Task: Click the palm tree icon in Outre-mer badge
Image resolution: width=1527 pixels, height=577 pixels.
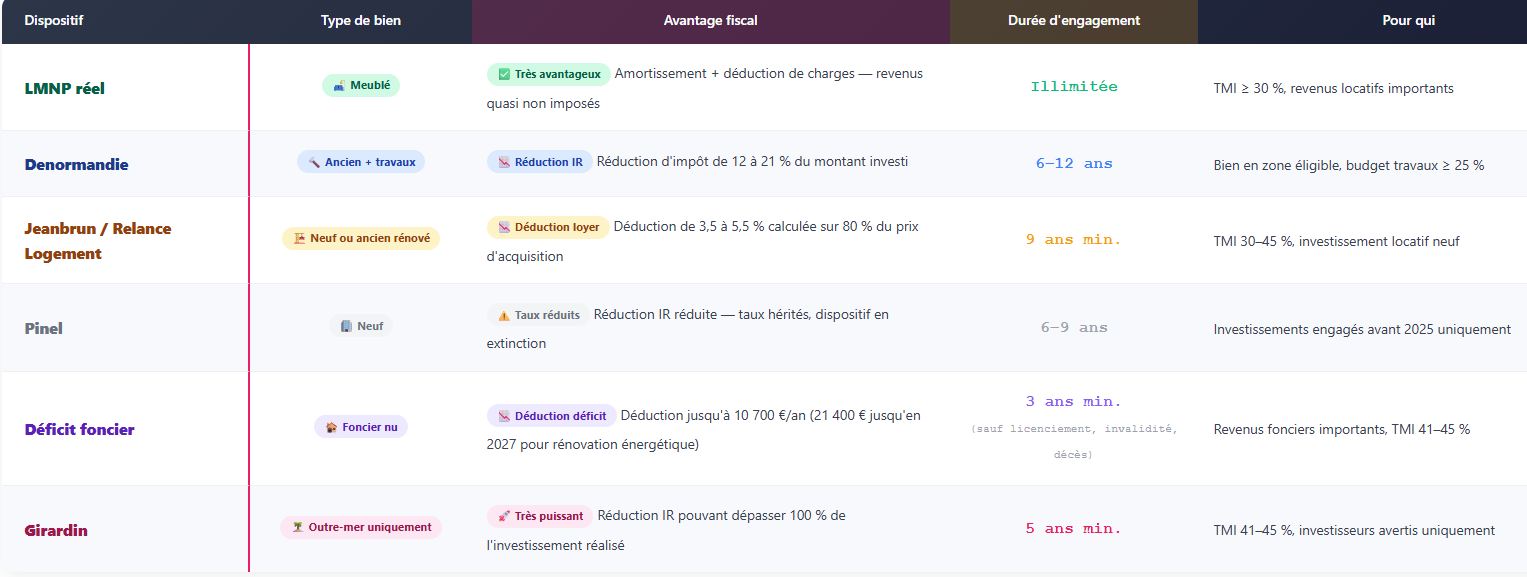Action: [x=297, y=527]
